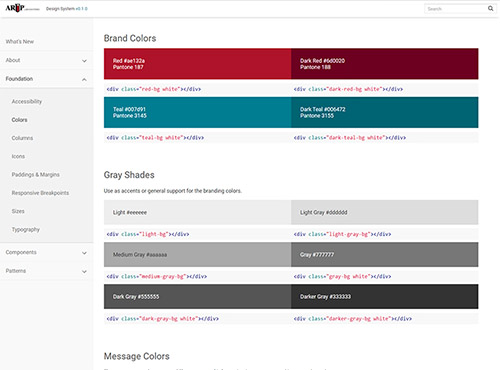Screen dimensions: 500x370
Task: Click the medium-gray-bg code snippet
Action: [x=157, y=277]
